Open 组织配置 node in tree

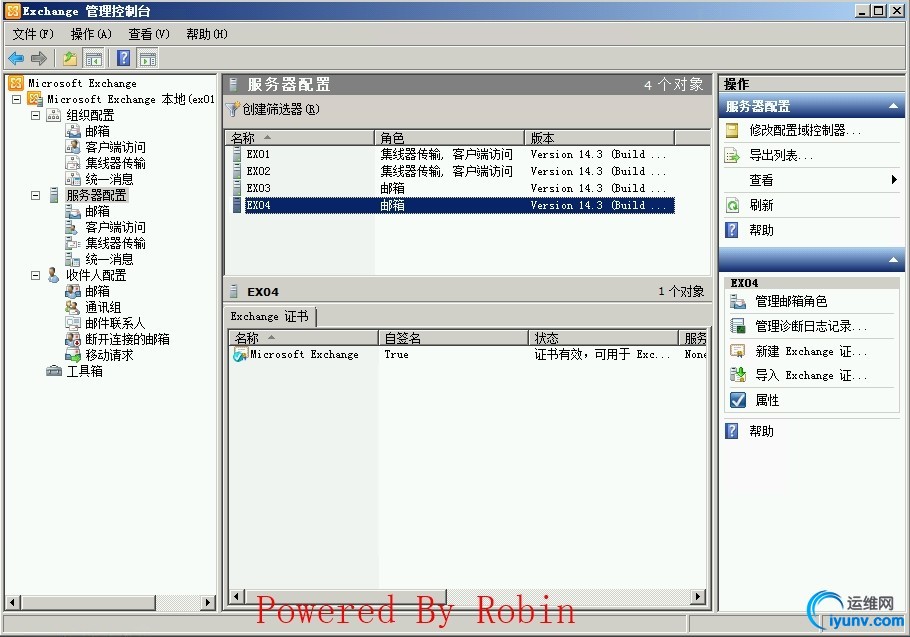pos(90,115)
